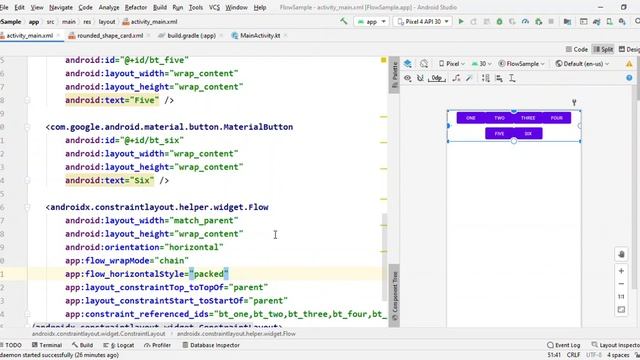
Task: Click the Pack icon in design toolbar
Action: 485,78
